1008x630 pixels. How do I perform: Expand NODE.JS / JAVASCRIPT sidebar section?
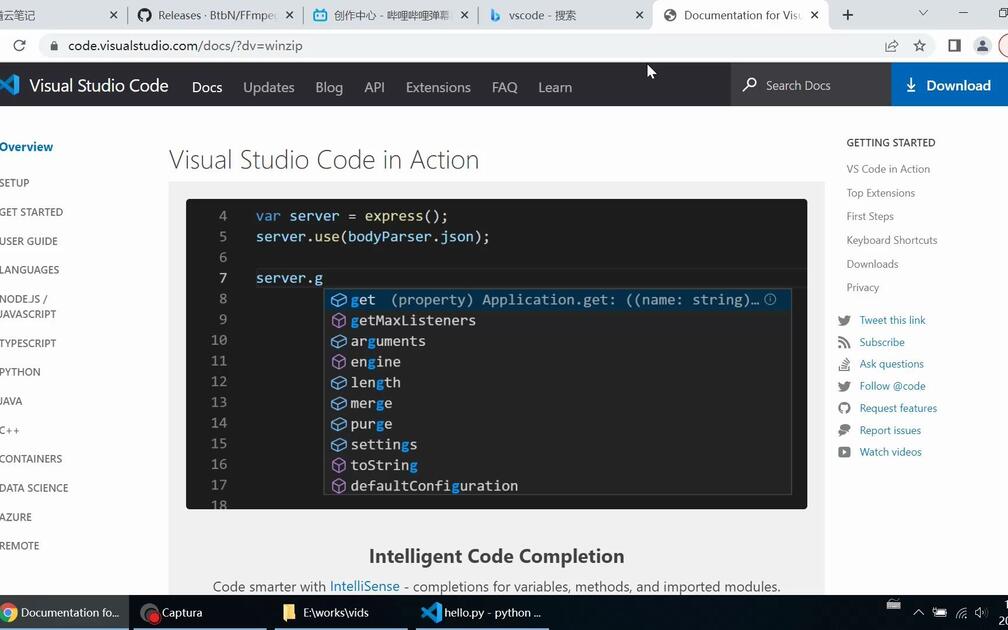pos(28,307)
